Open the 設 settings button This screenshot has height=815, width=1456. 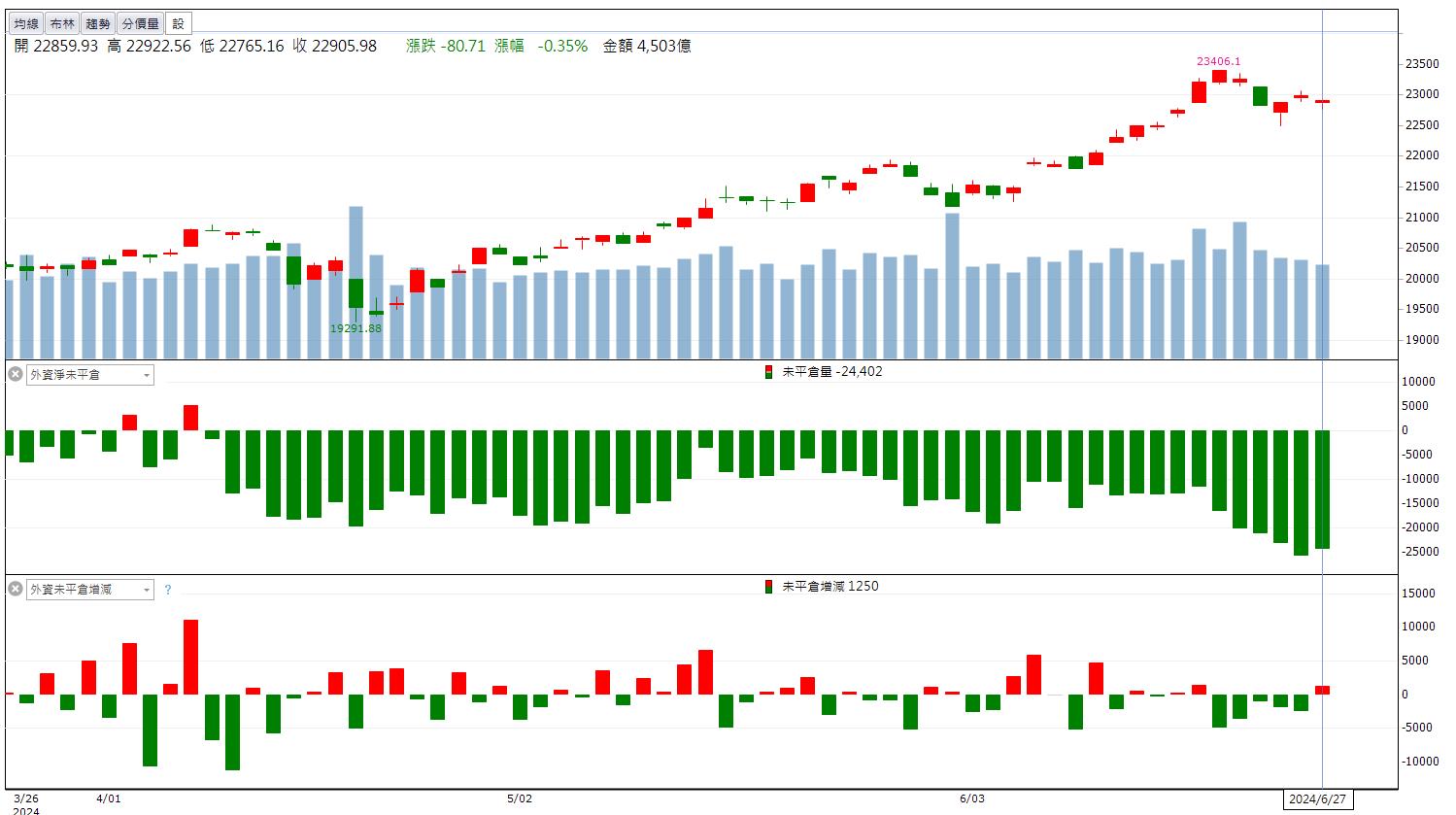point(178,23)
